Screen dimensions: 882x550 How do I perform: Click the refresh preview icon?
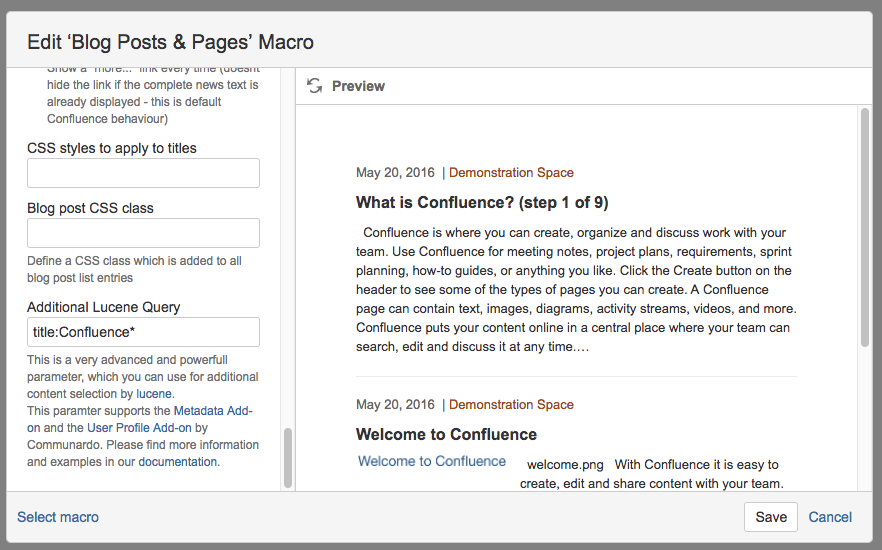tap(314, 86)
